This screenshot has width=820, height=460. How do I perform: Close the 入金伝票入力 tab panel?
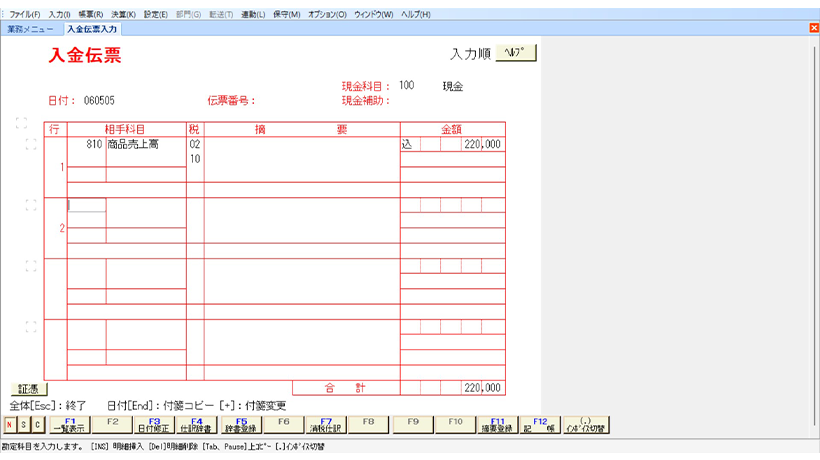point(813,28)
